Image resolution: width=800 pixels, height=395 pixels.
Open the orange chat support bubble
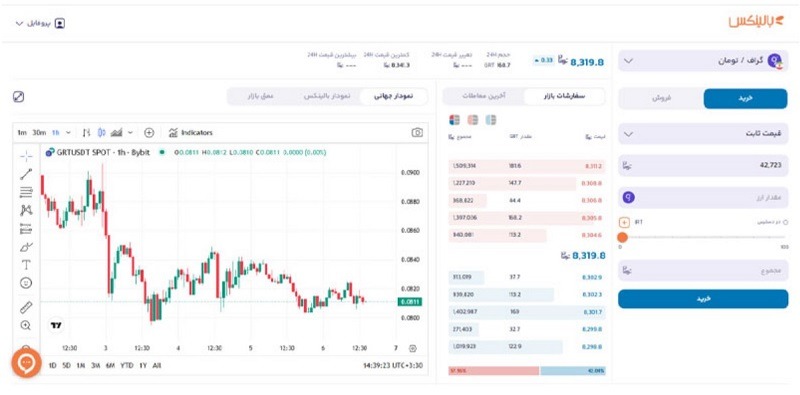pos(27,363)
